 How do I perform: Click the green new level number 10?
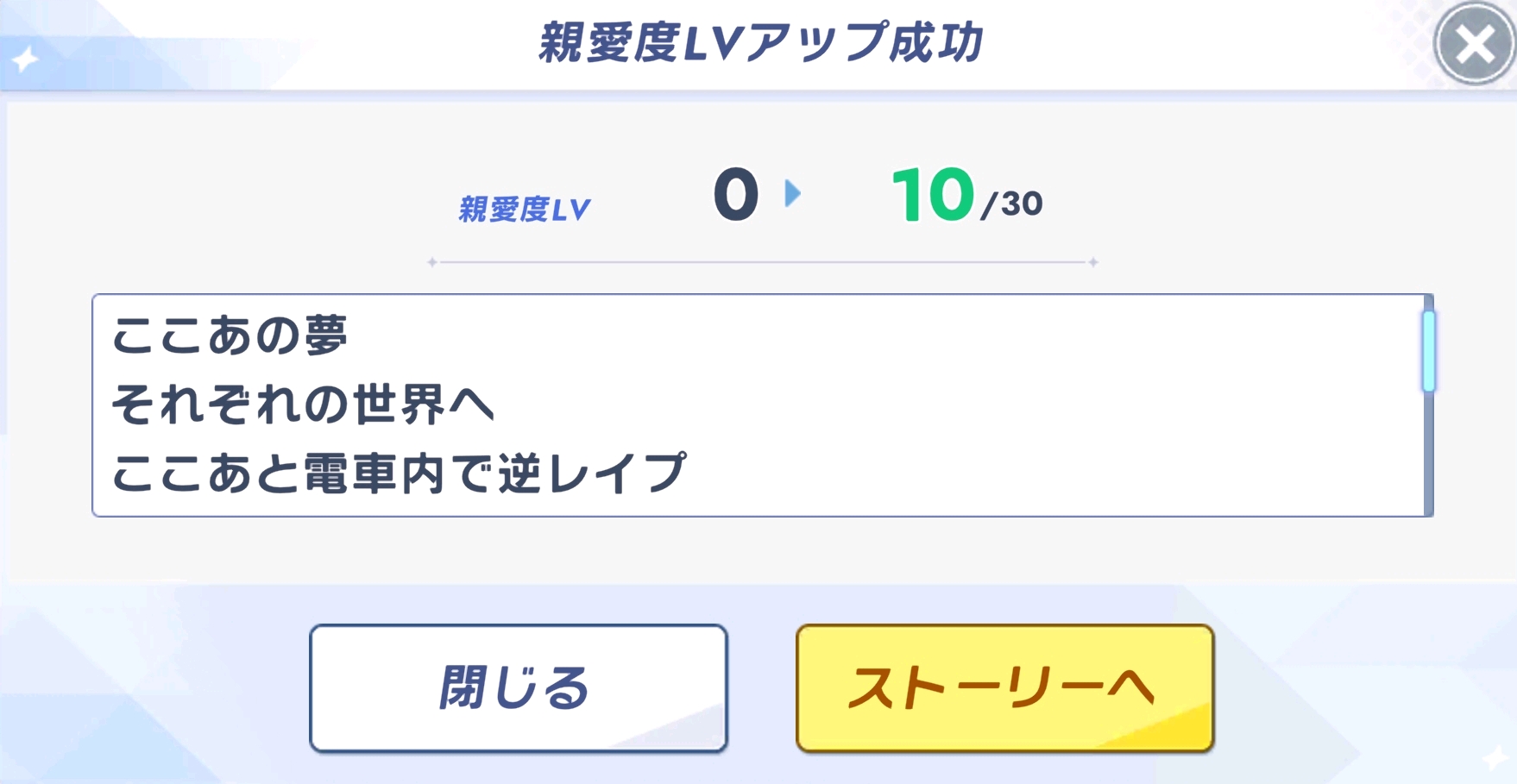[932, 195]
